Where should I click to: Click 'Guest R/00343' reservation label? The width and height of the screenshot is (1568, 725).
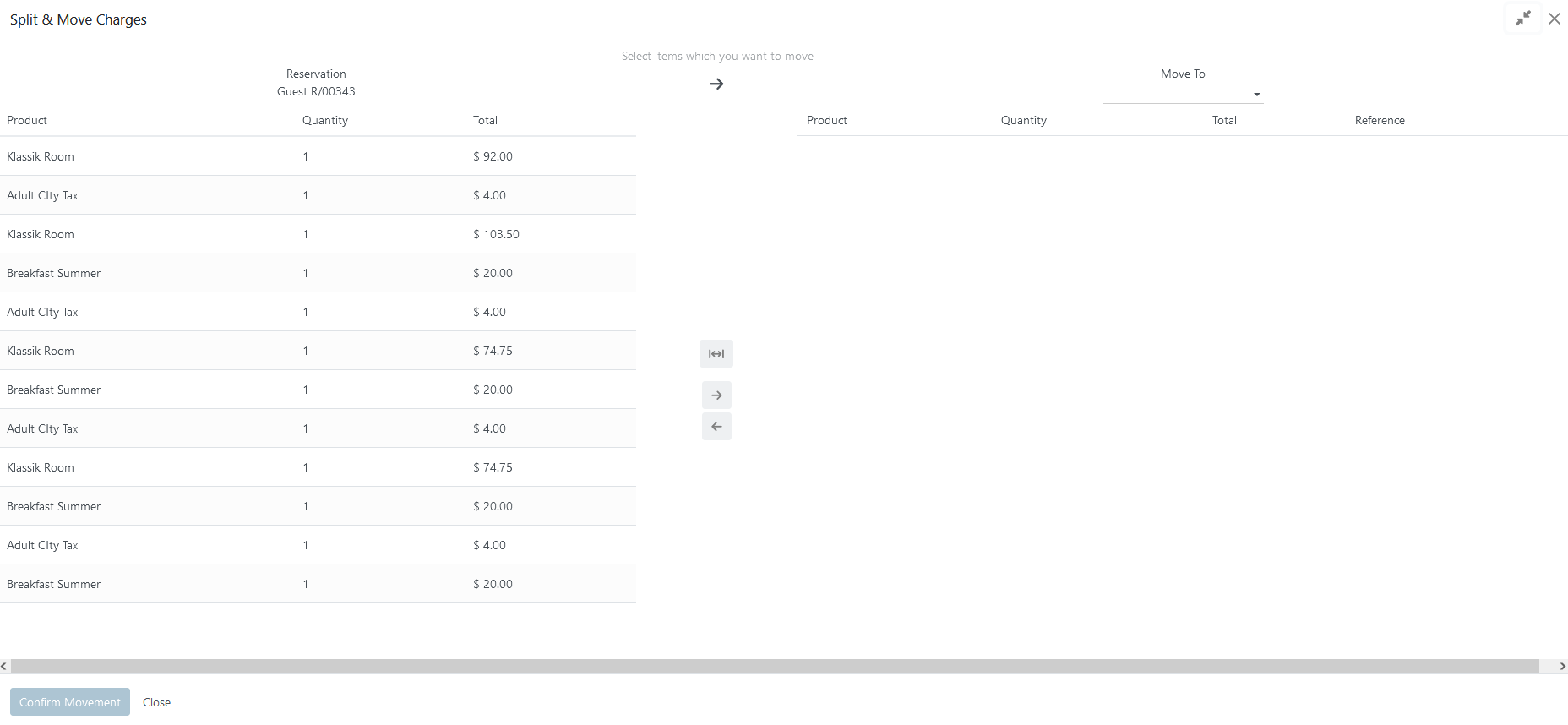(x=316, y=91)
